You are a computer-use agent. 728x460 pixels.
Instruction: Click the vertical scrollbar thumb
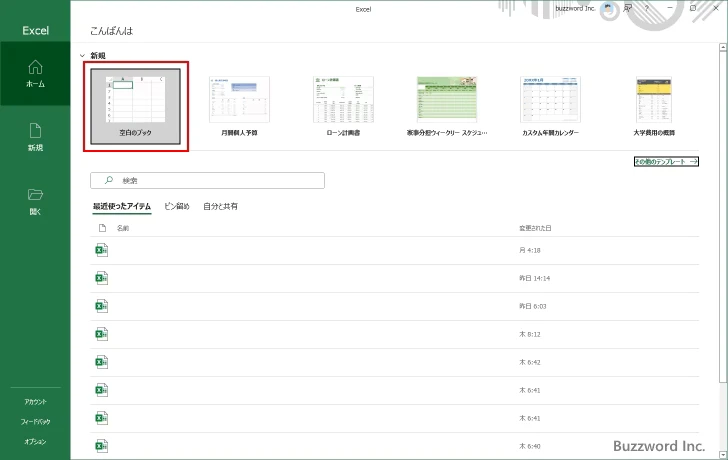pos(723,217)
